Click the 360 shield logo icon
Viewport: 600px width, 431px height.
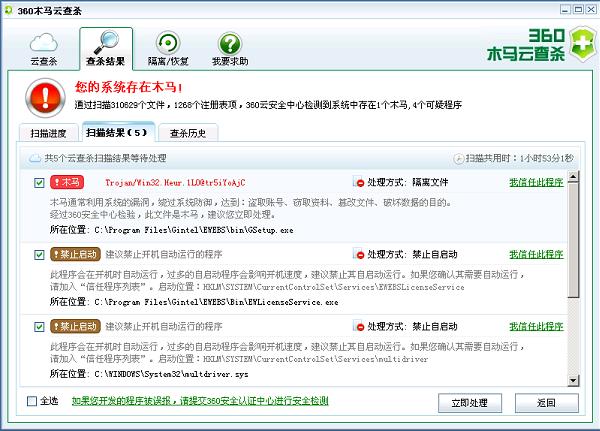click(x=582, y=44)
